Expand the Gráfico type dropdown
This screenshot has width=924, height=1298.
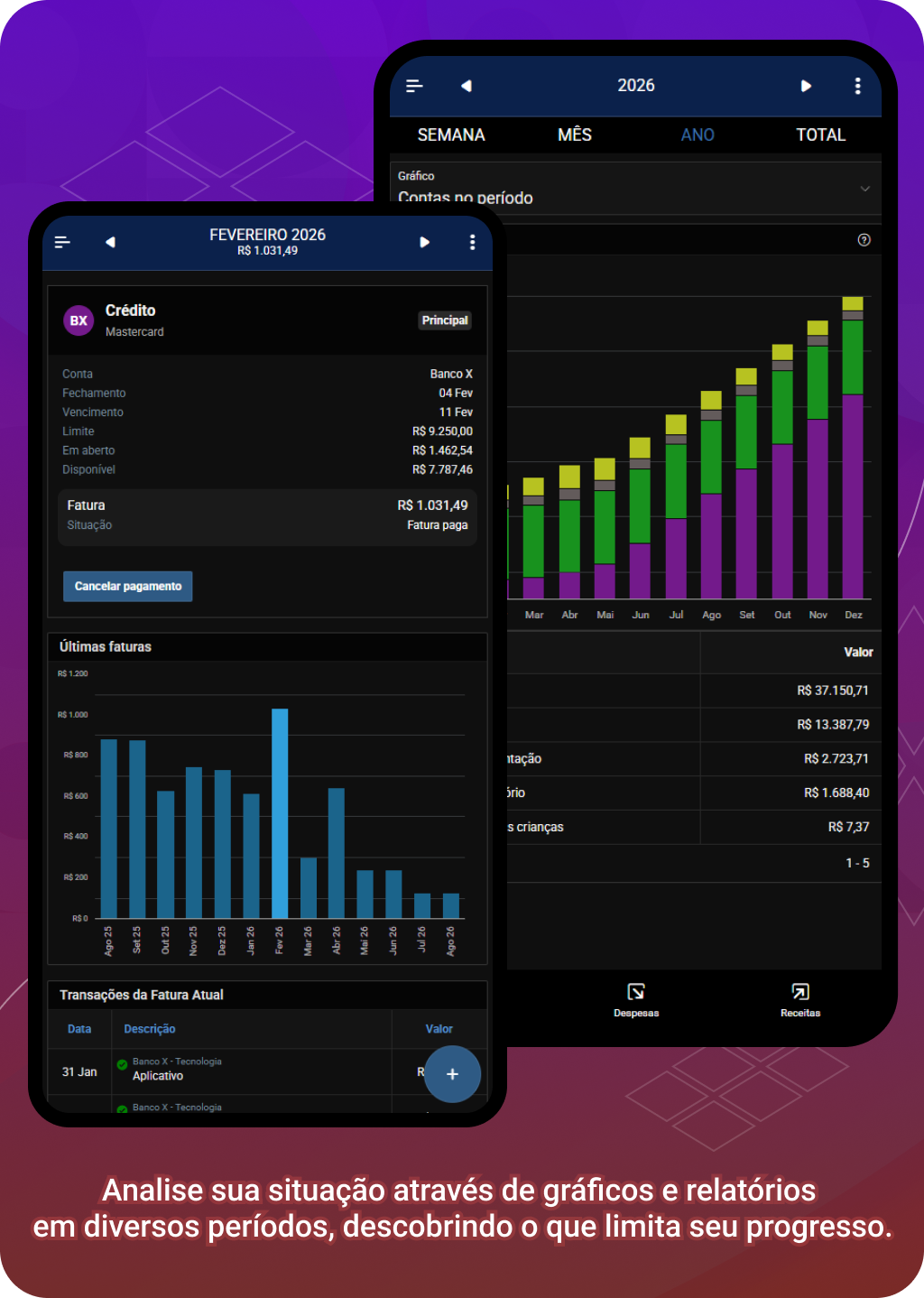click(864, 189)
